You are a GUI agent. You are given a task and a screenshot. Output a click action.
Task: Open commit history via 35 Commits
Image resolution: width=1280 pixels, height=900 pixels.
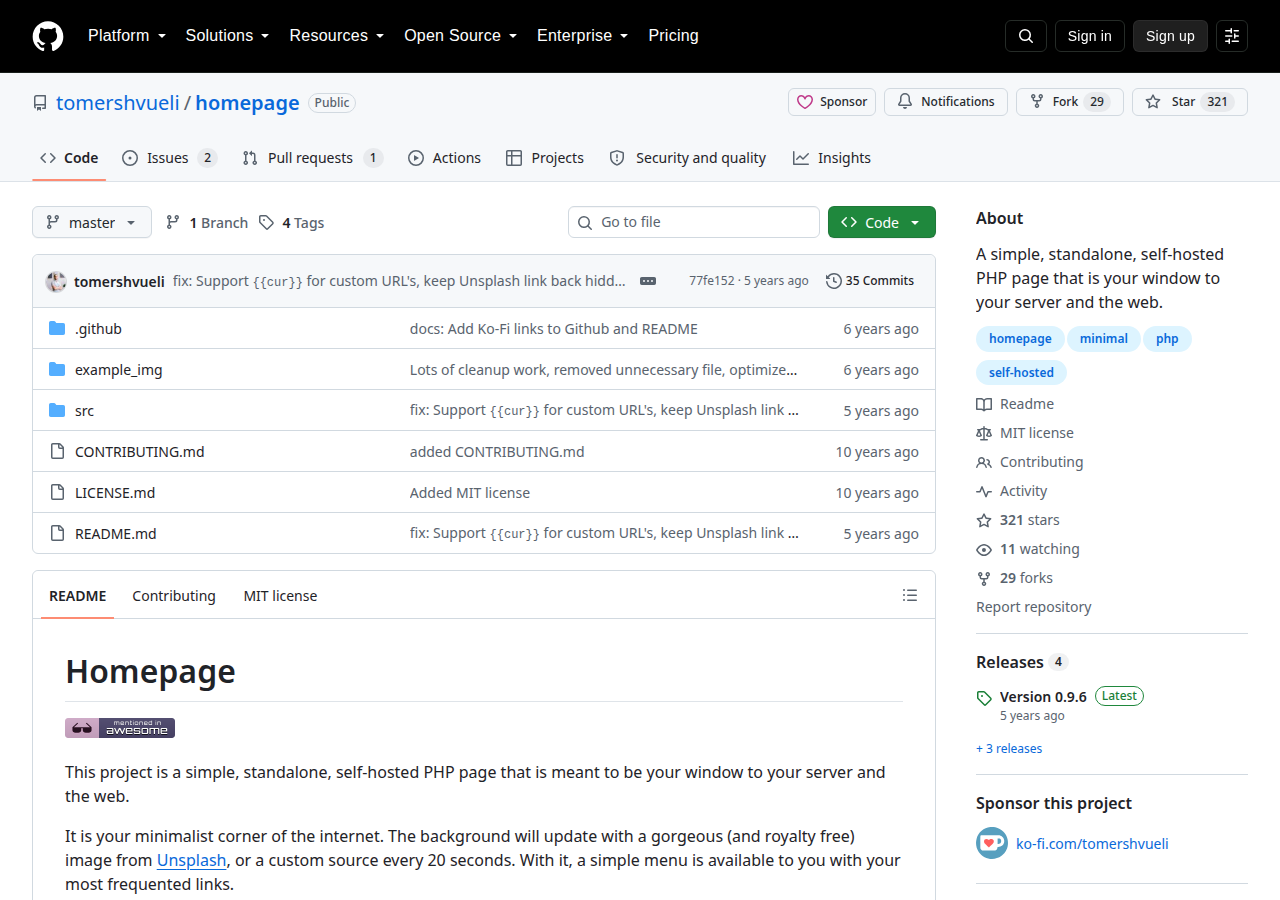(x=870, y=281)
